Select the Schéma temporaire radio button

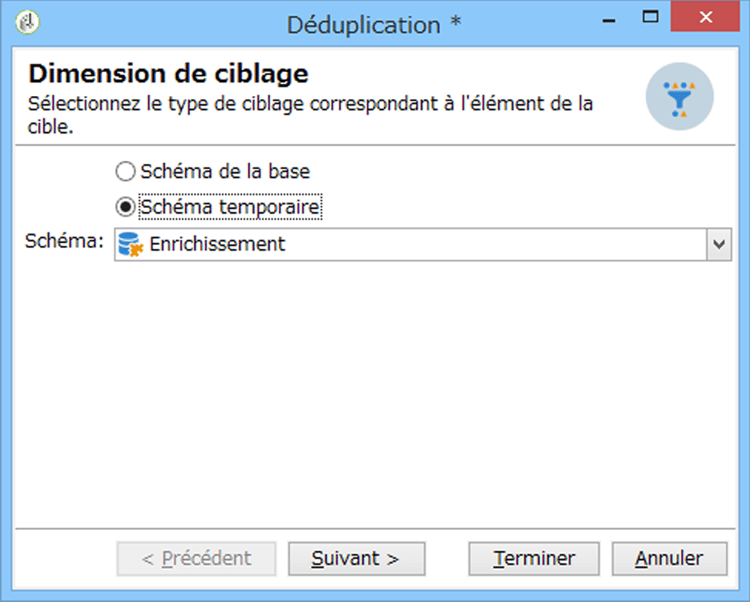(x=125, y=207)
